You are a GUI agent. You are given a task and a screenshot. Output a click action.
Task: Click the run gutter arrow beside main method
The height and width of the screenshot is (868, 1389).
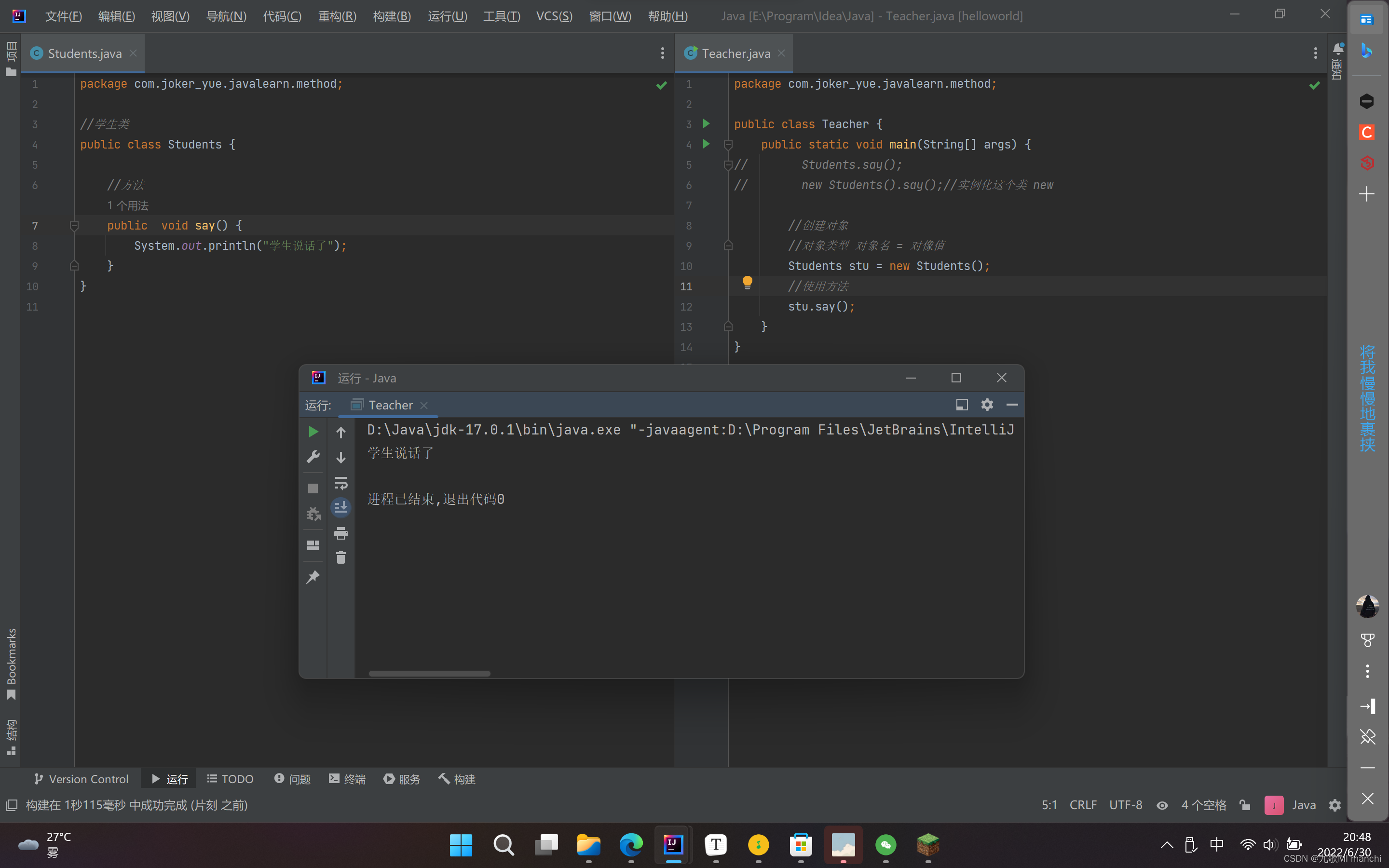pos(707,144)
